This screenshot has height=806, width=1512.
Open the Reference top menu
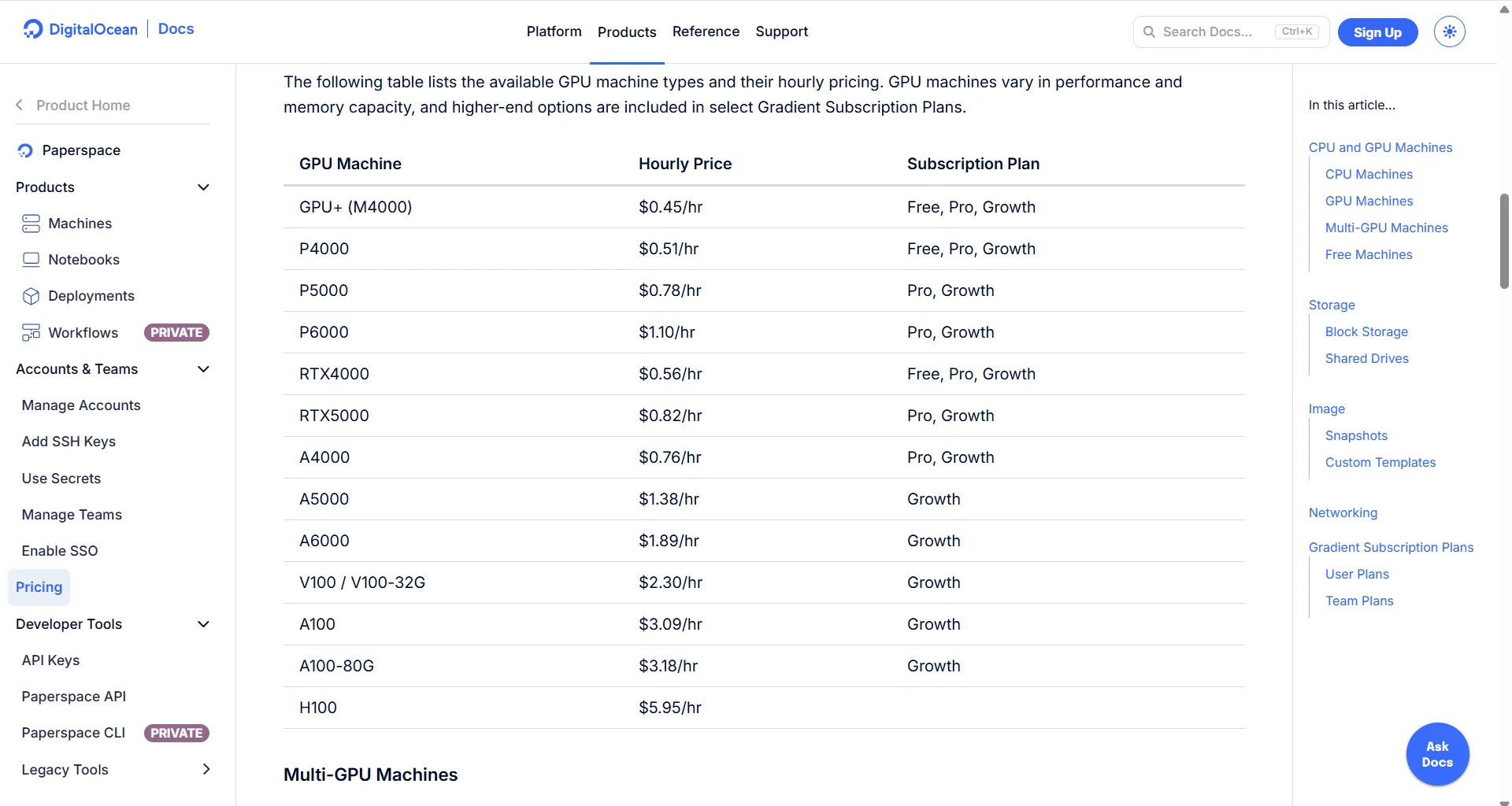pos(706,31)
